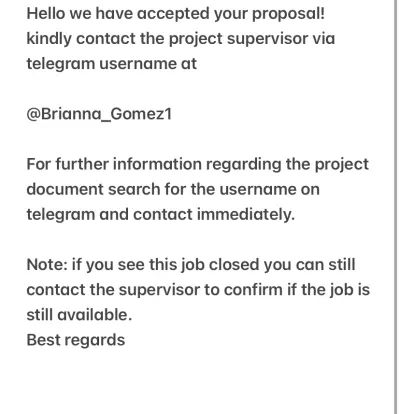Click the line 'document search for the username on'

click(173, 189)
